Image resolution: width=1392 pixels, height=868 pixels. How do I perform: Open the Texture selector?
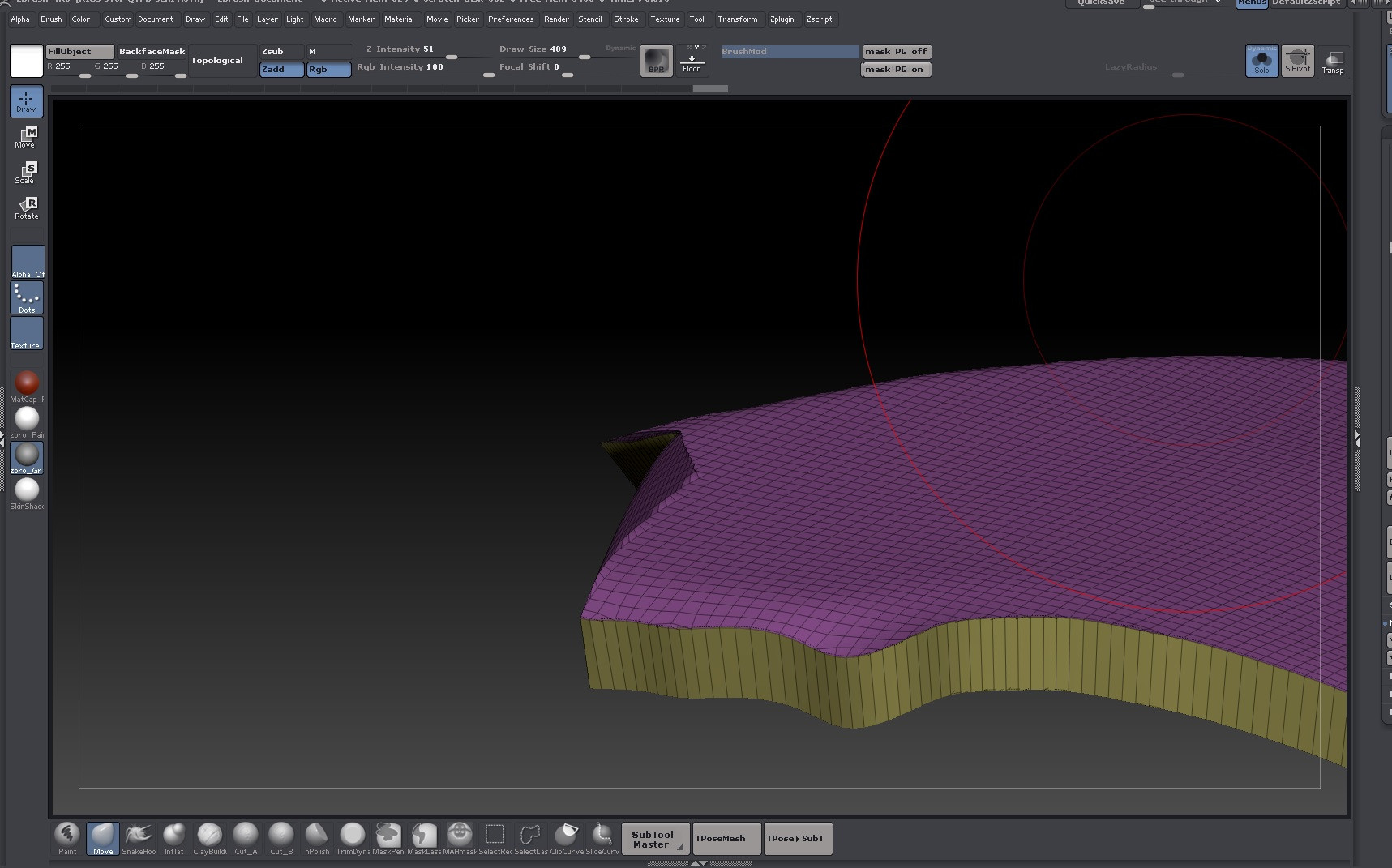click(x=27, y=333)
